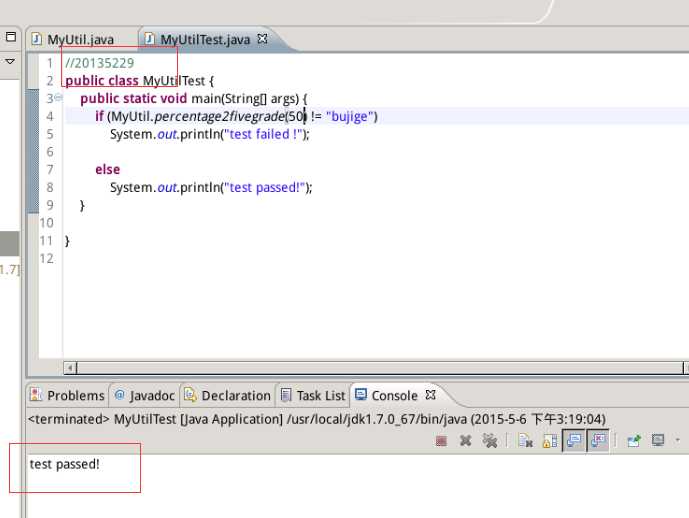Terminate the running program via red square
The height and width of the screenshot is (518, 689).
[441, 441]
